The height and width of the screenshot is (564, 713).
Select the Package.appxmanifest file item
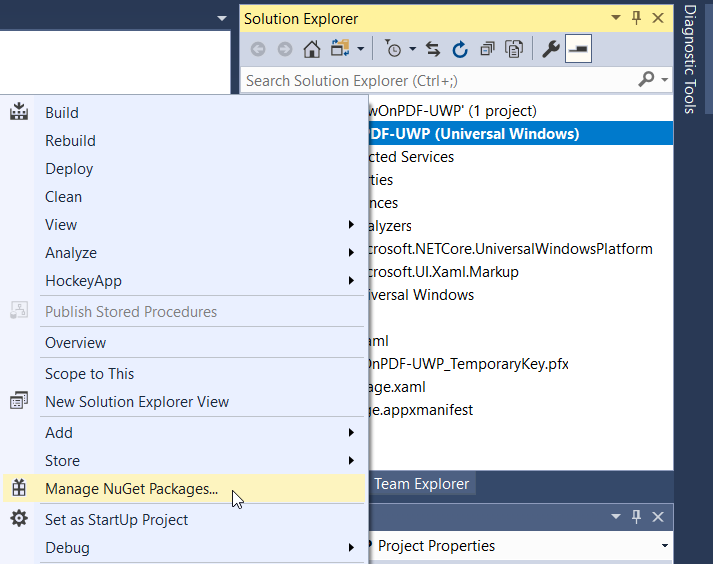coord(420,409)
